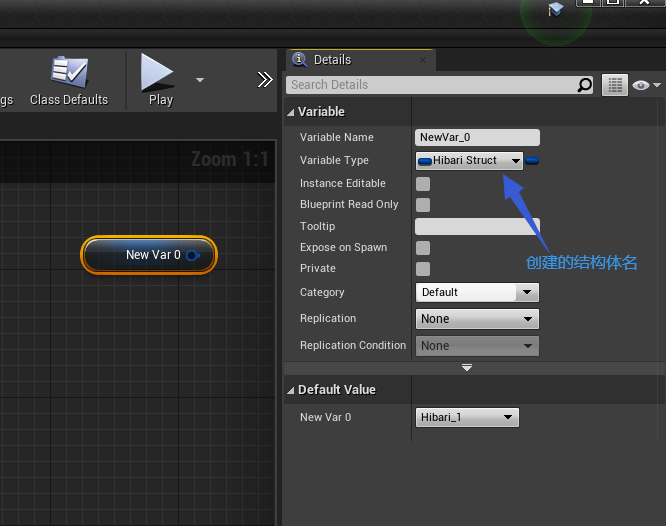666x526 pixels.
Task: Open the Play options dropdown arrow
Action: coord(200,80)
